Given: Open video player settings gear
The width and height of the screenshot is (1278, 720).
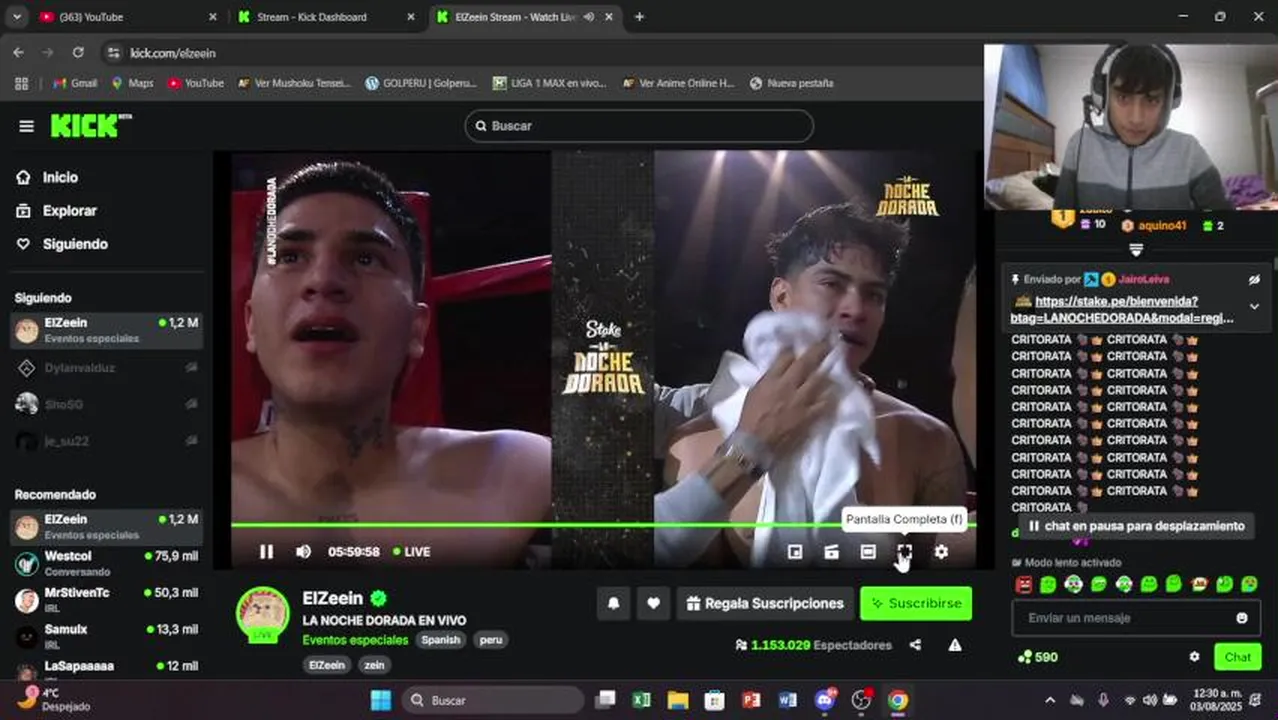Looking at the screenshot, I should (x=941, y=551).
